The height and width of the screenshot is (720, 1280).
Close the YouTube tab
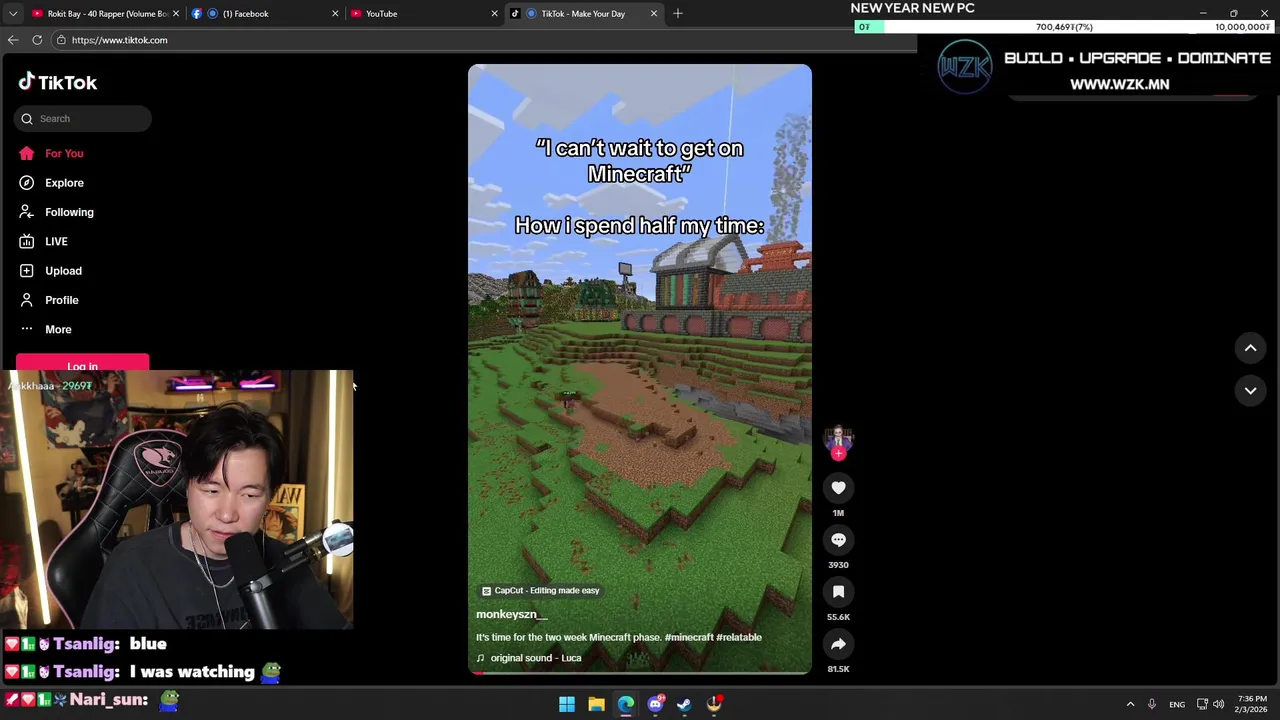(494, 14)
